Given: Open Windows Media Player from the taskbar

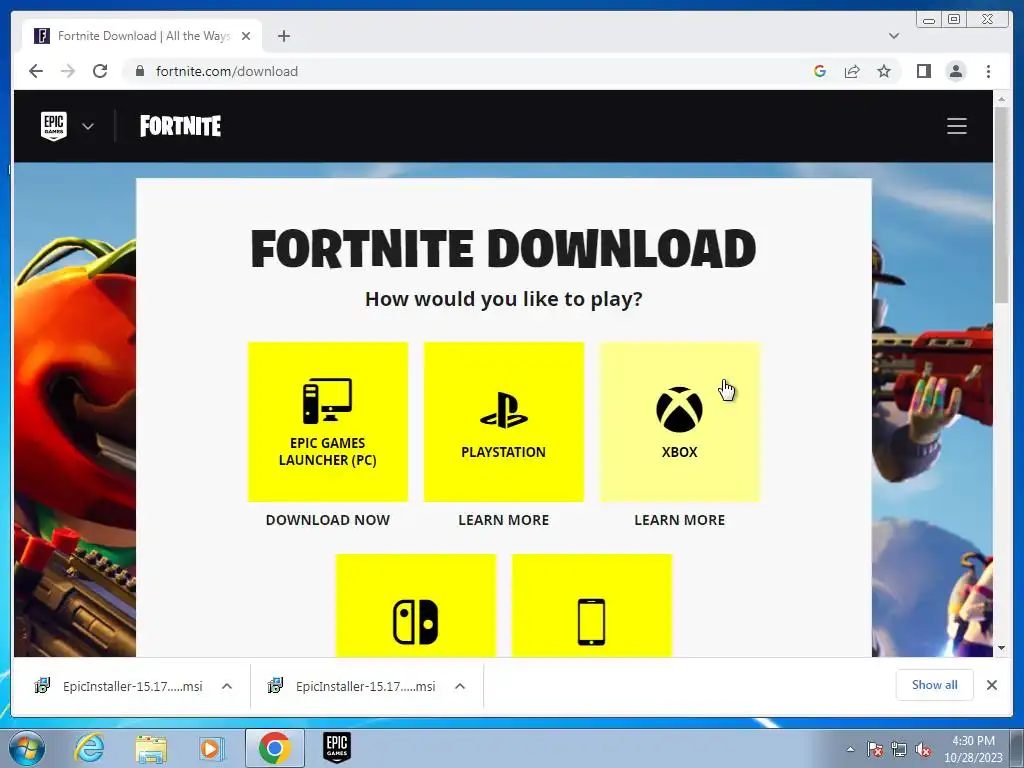Looking at the screenshot, I should pos(211,748).
